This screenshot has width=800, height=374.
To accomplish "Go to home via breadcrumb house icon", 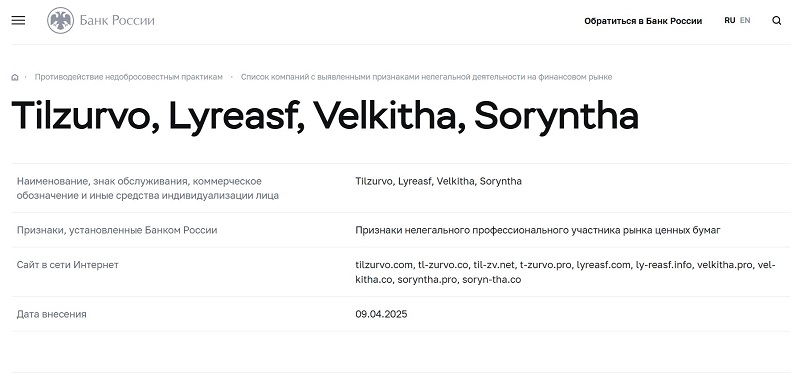I will tap(15, 78).
